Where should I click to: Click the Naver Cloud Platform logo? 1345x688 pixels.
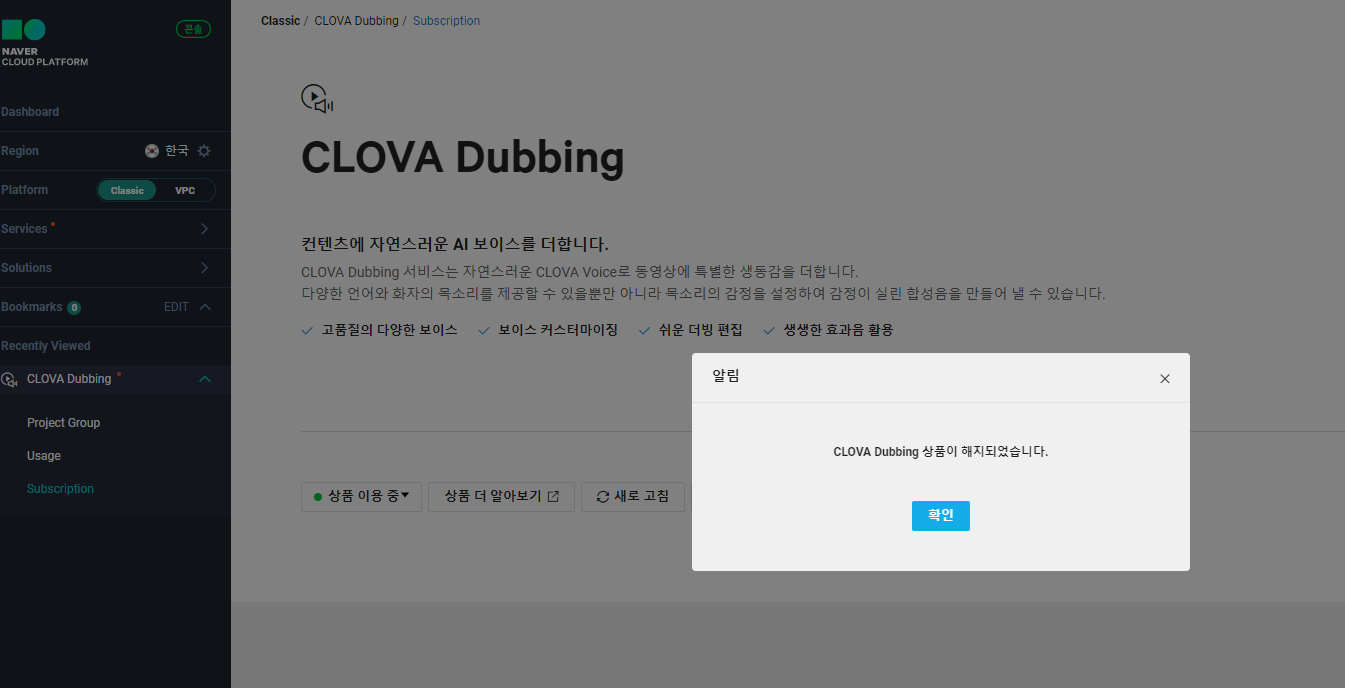click(44, 43)
